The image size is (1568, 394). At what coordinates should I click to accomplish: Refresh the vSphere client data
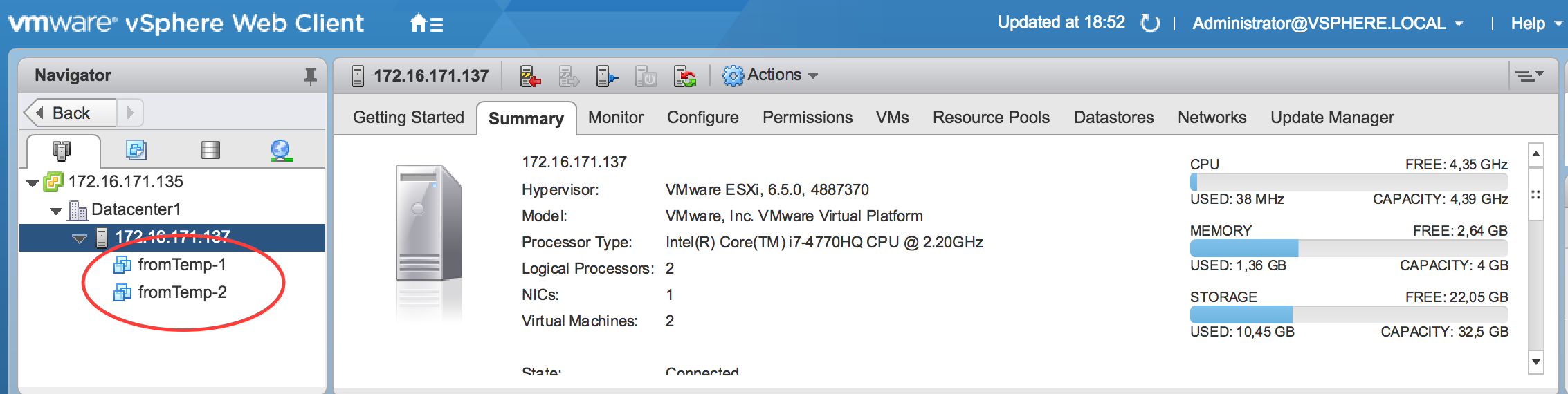click(1150, 24)
